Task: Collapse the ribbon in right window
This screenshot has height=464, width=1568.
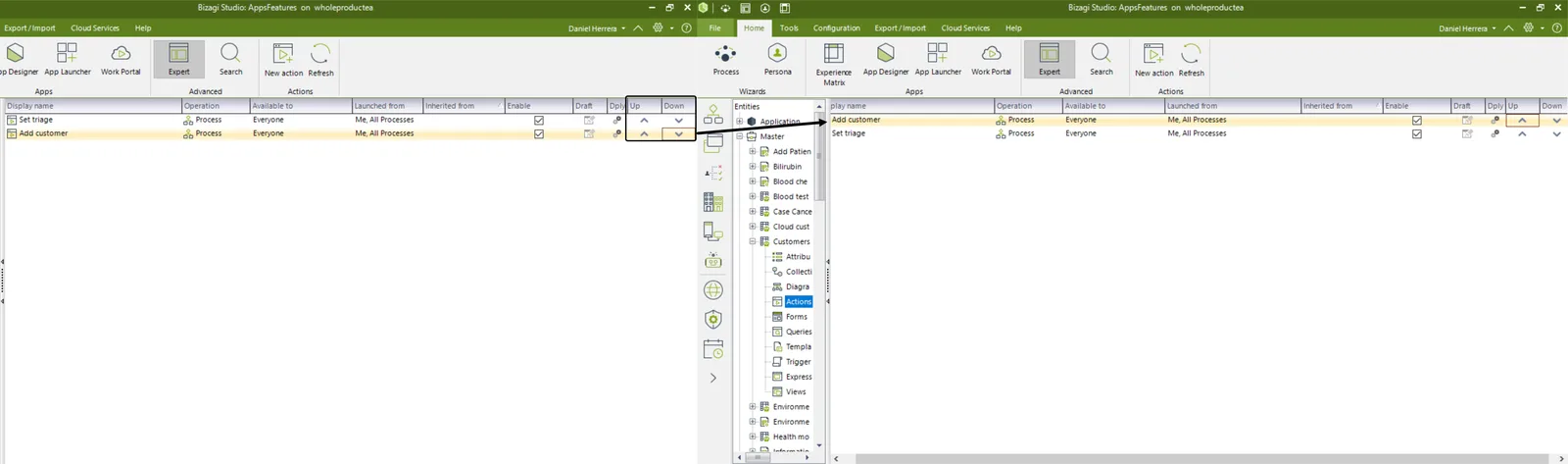Action: click(1509, 28)
